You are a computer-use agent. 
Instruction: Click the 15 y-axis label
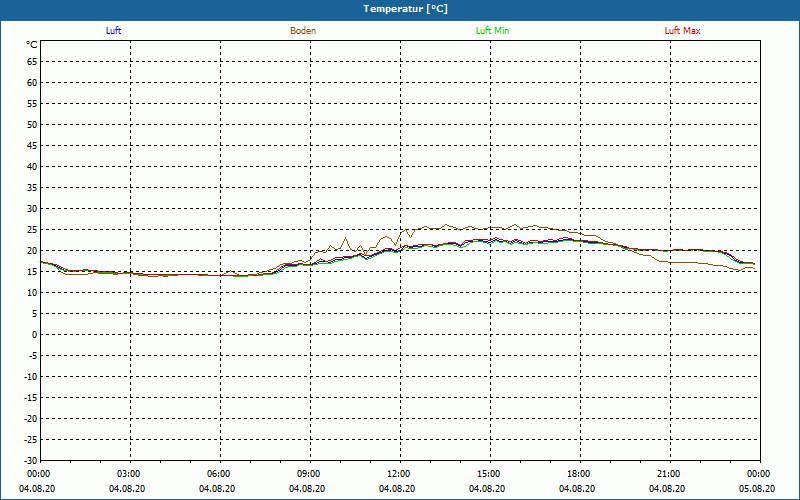coord(32,272)
